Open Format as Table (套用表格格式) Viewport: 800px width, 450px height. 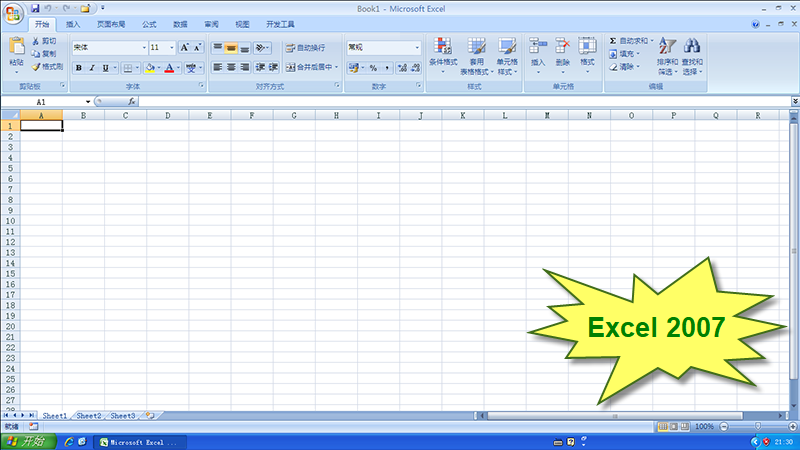pos(477,56)
